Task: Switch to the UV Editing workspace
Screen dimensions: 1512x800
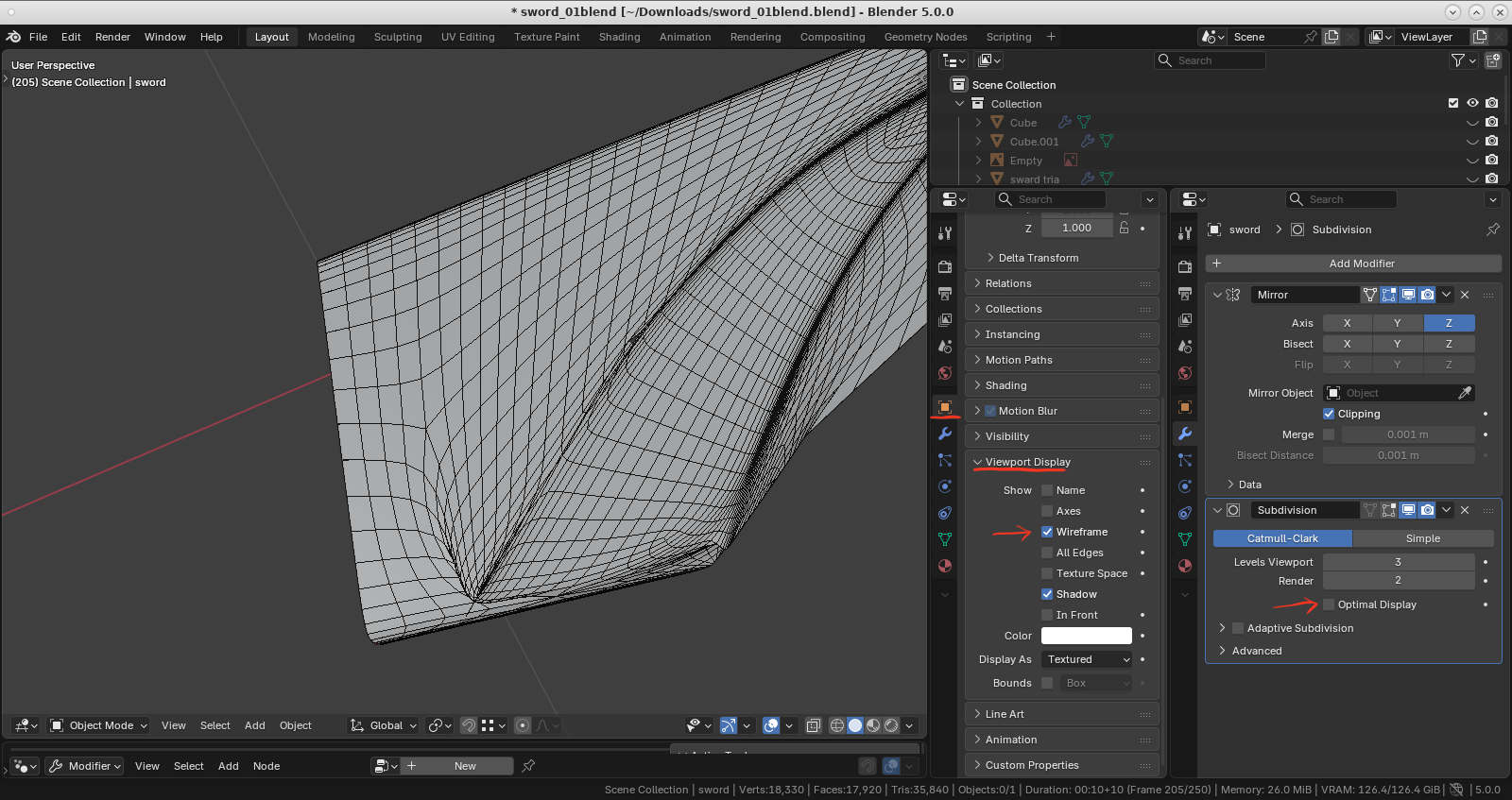Action: pyautogui.click(x=468, y=37)
